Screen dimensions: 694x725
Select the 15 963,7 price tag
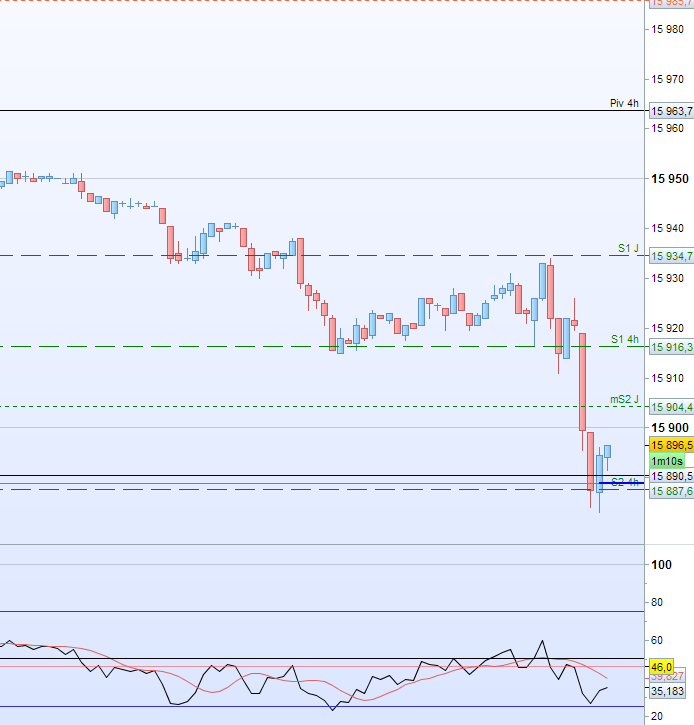(671, 111)
